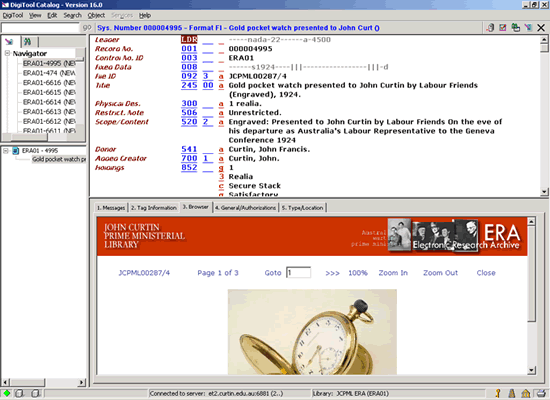Viewport: 550px width, 400px height.
Task: Select ERA01-6615 in the Navigator
Action: coord(49,92)
